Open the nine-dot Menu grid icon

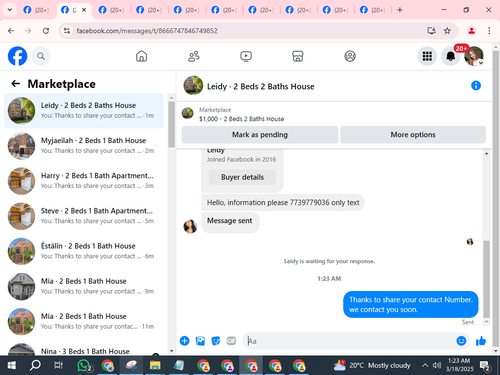(427, 56)
